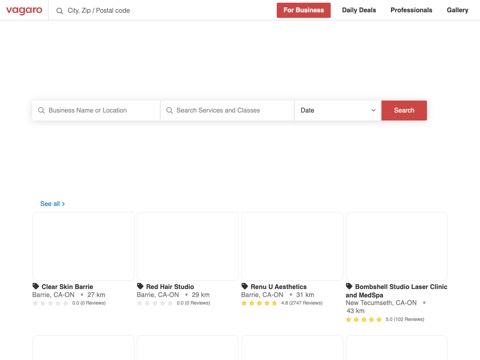The height and width of the screenshot is (360, 480).
Task: Click the '5.0 (102 Reviews)' text
Action: pyautogui.click(x=405, y=319)
